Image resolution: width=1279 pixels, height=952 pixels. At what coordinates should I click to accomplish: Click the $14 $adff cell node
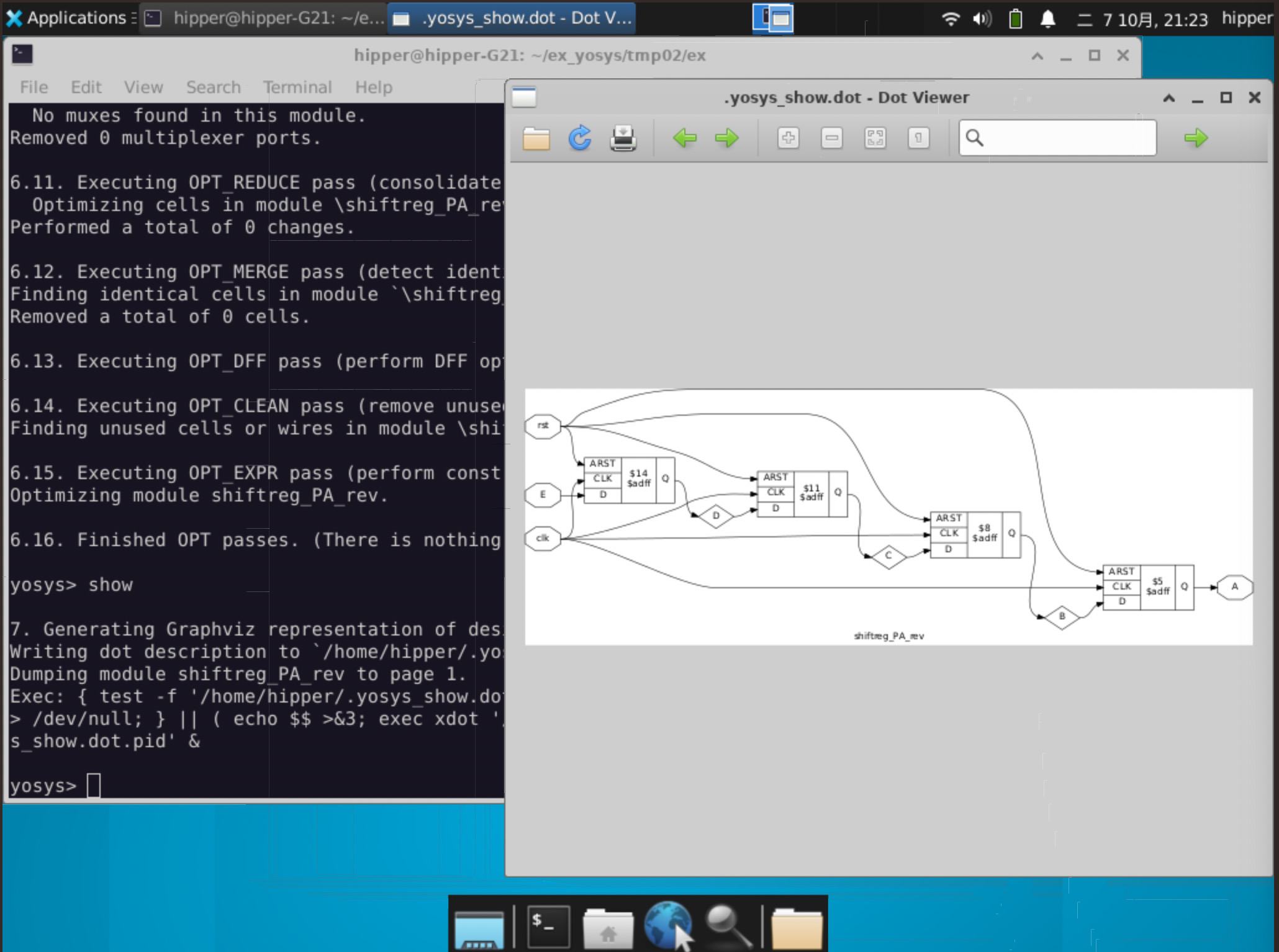tap(638, 478)
